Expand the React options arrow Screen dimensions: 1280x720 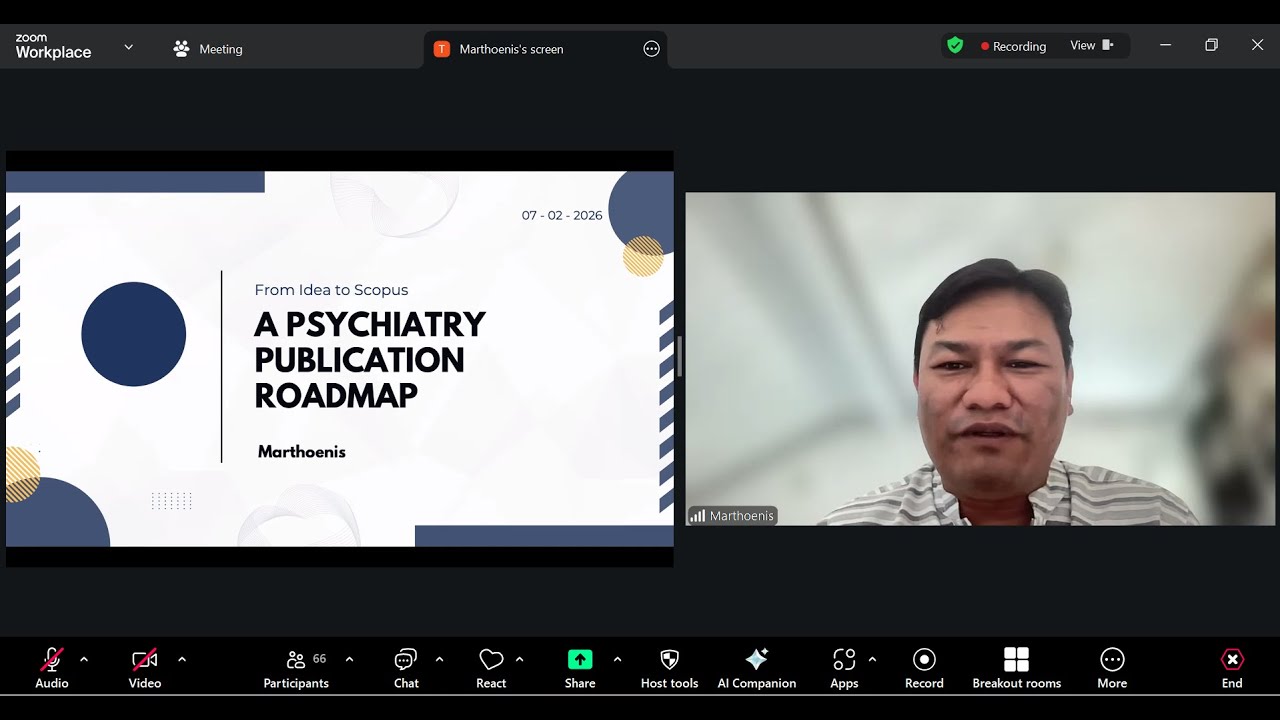(x=519, y=659)
